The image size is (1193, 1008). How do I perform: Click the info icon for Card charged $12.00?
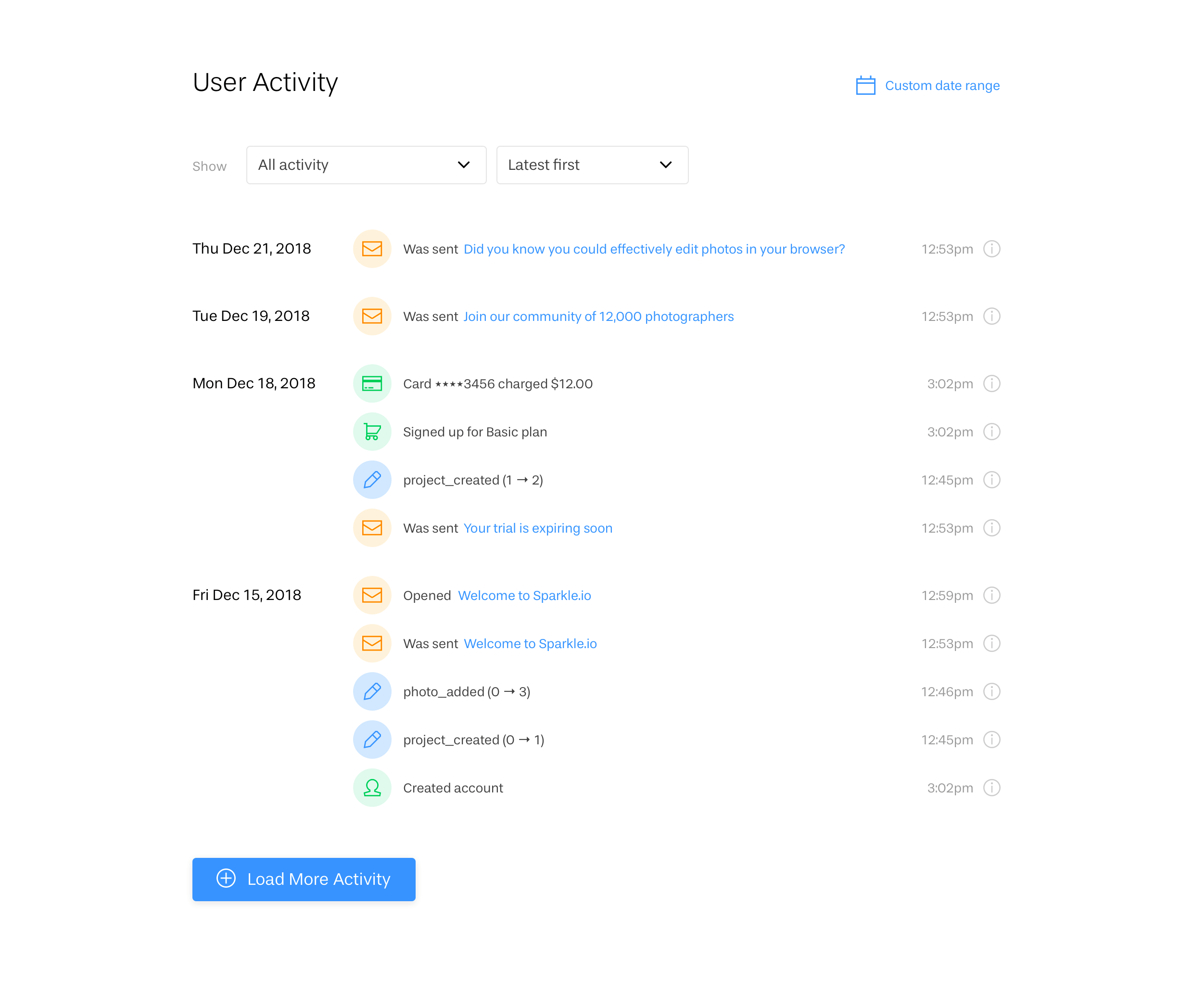point(991,383)
